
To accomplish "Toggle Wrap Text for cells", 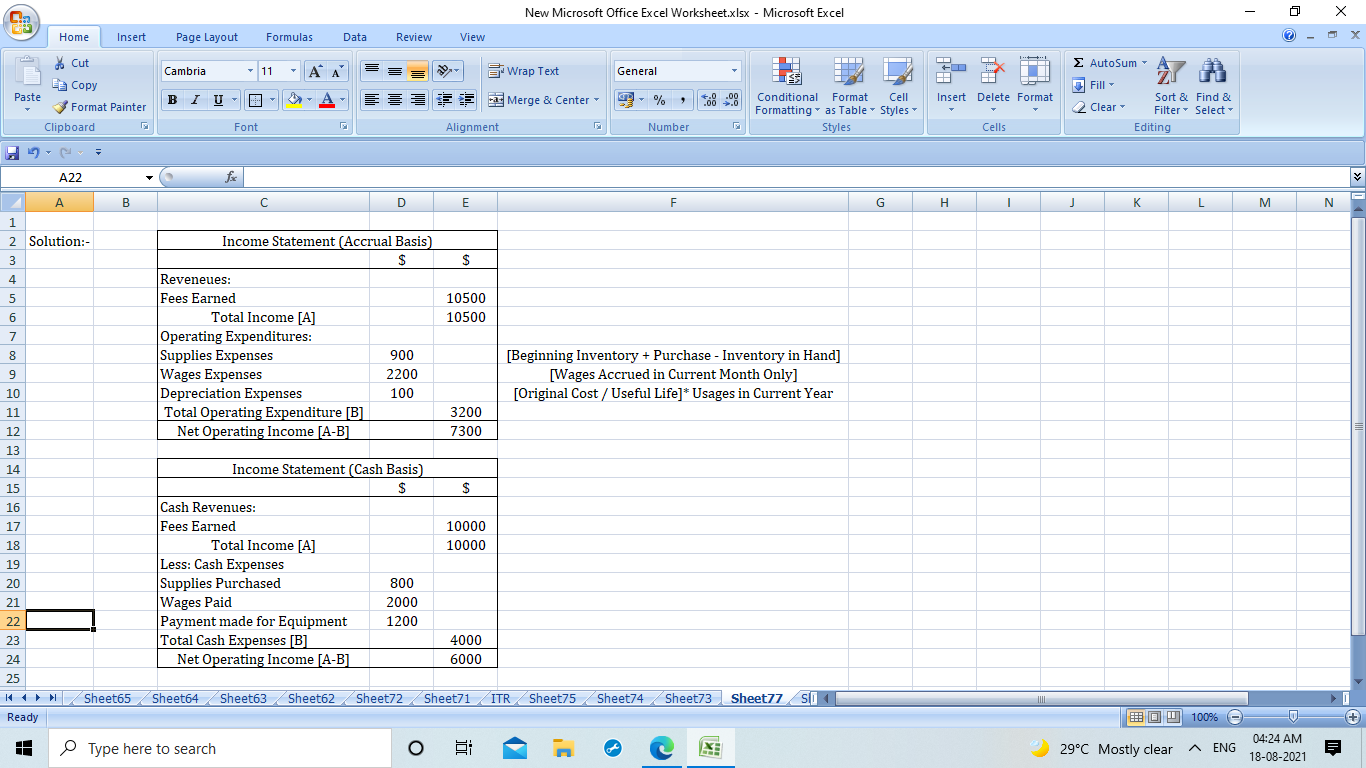I will 524,71.
